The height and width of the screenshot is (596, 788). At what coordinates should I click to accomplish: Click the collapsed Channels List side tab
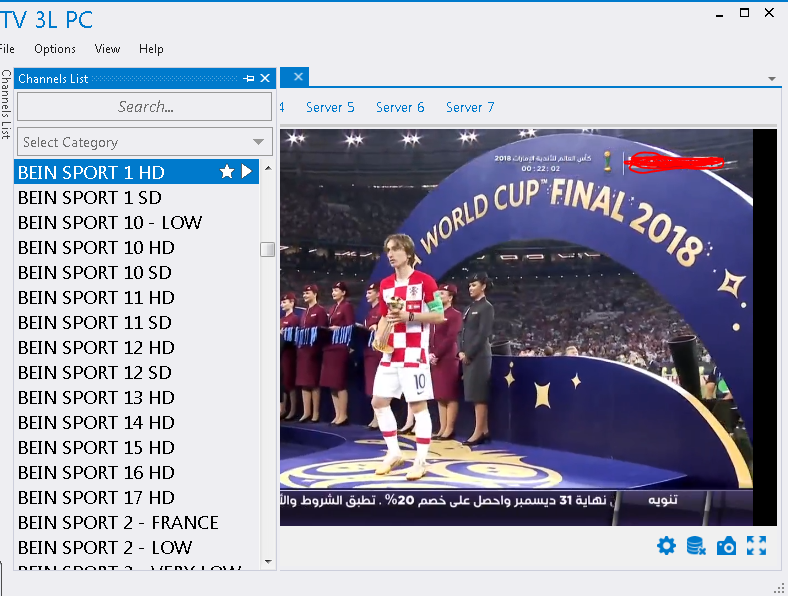coord(6,104)
